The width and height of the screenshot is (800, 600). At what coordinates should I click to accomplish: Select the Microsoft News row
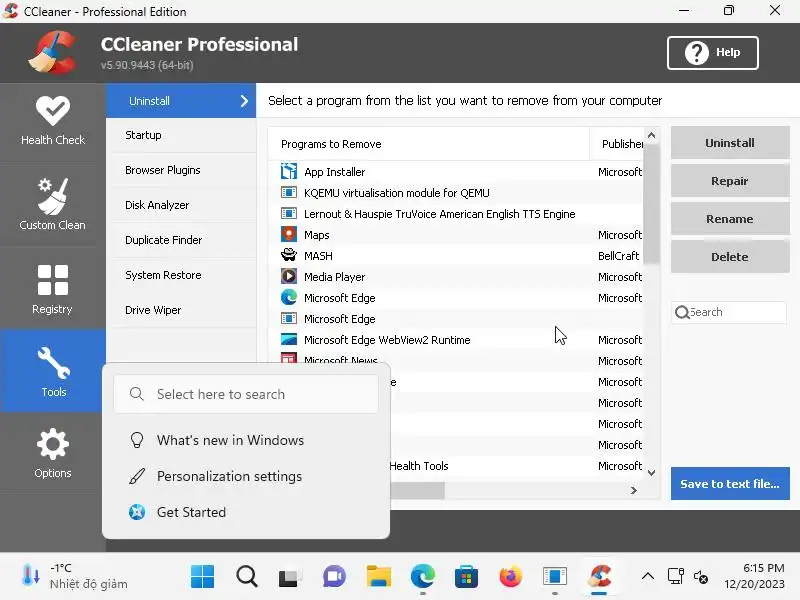(456, 360)
